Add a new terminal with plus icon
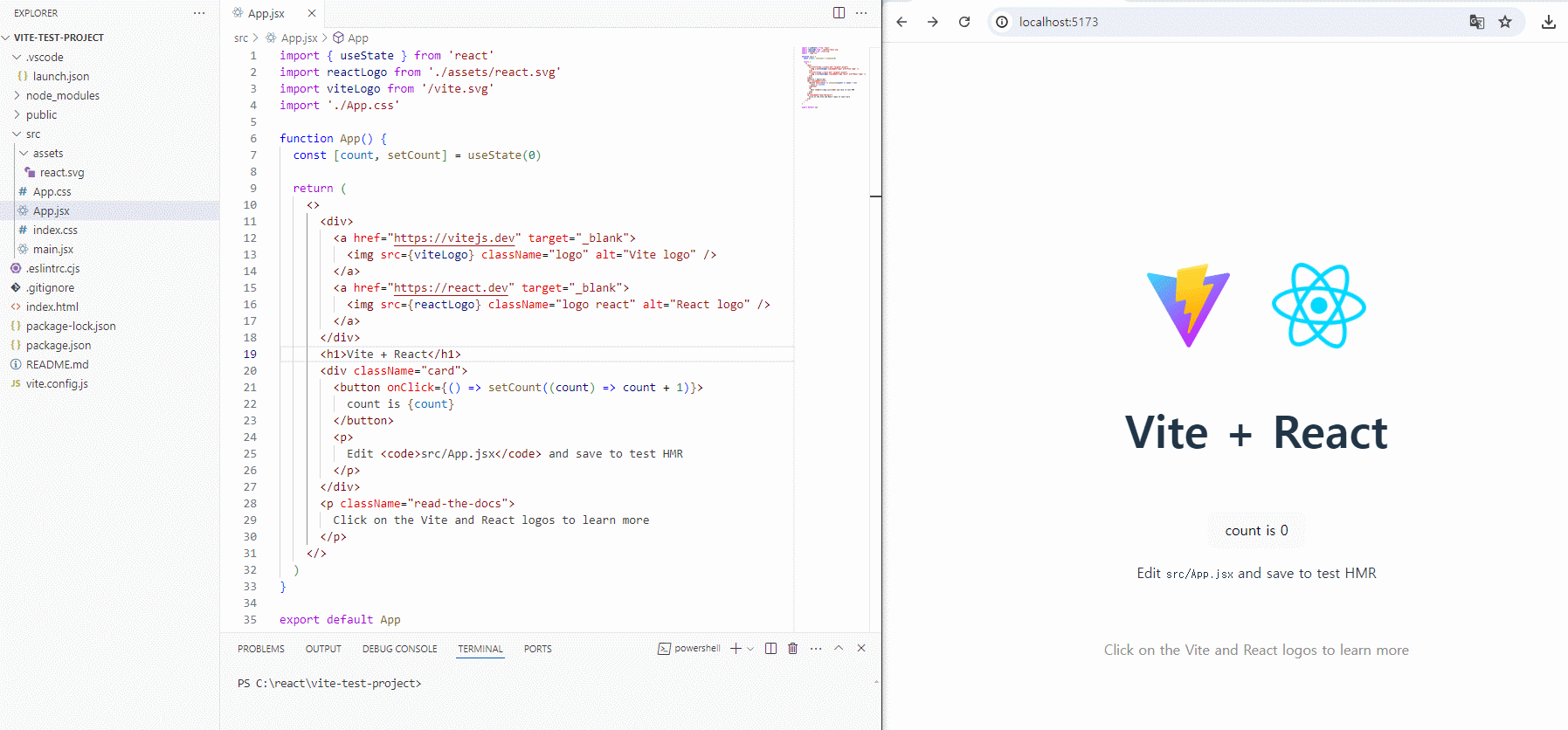Screen dimensions: 1568x730 [736, 648]
